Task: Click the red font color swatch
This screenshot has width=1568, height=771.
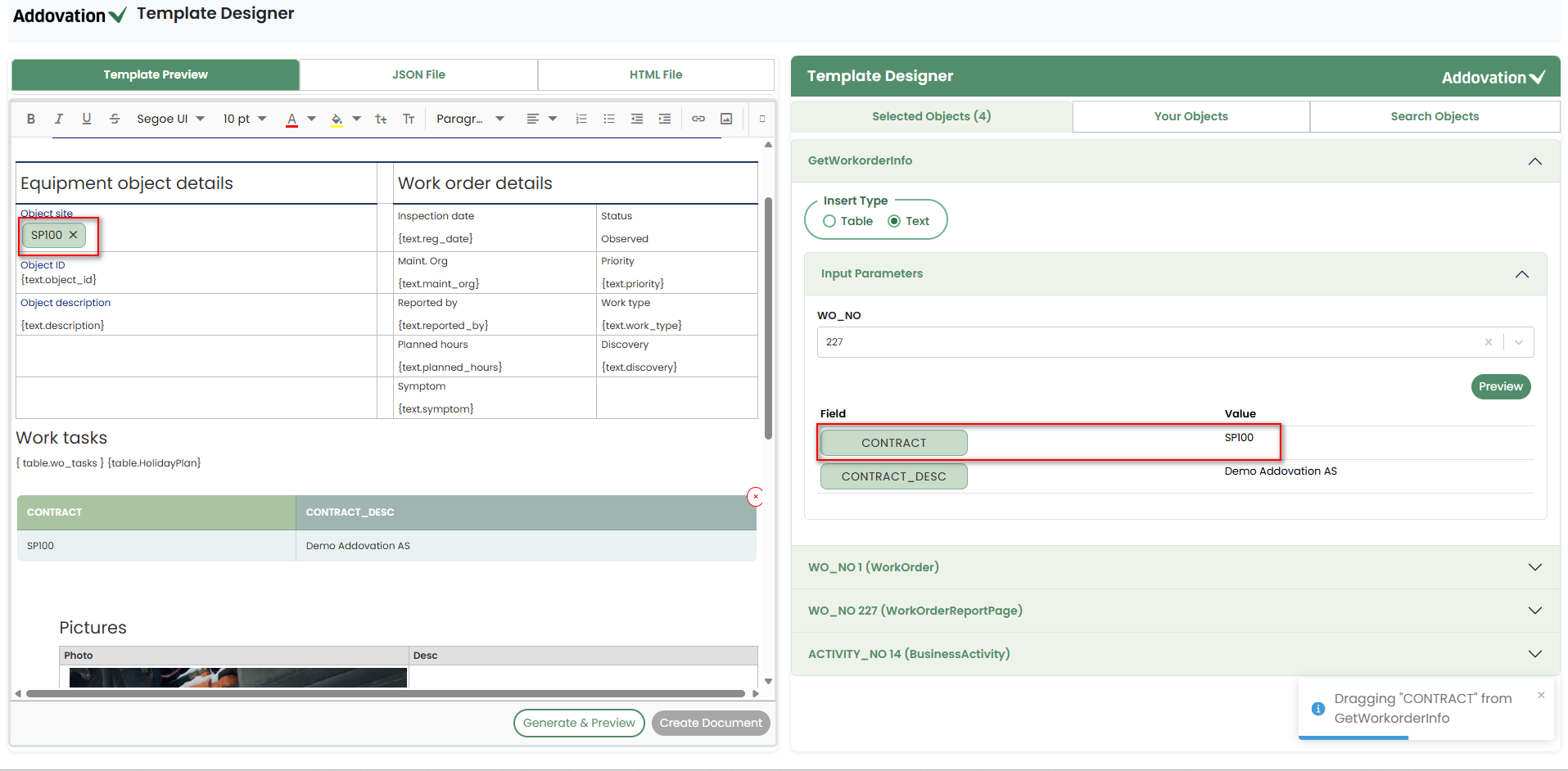Action: 291,119
